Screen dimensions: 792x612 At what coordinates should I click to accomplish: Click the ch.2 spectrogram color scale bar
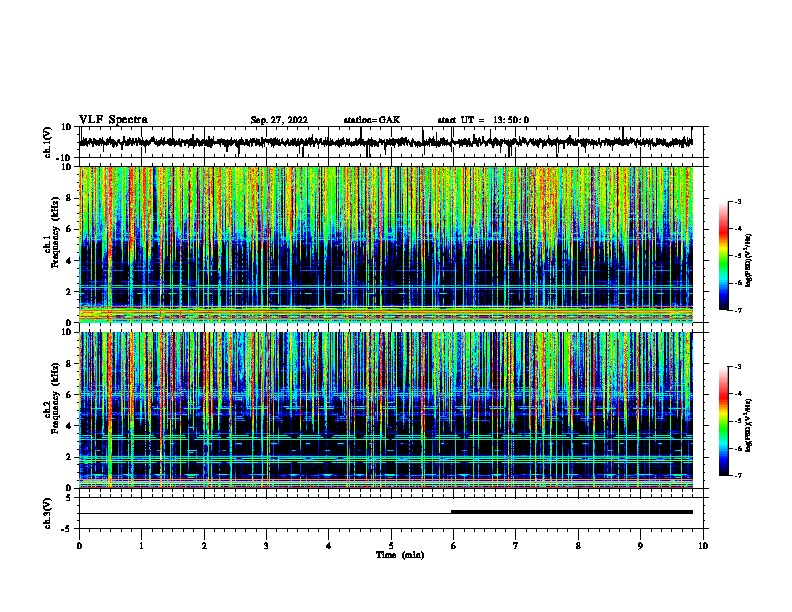point(724,421)
